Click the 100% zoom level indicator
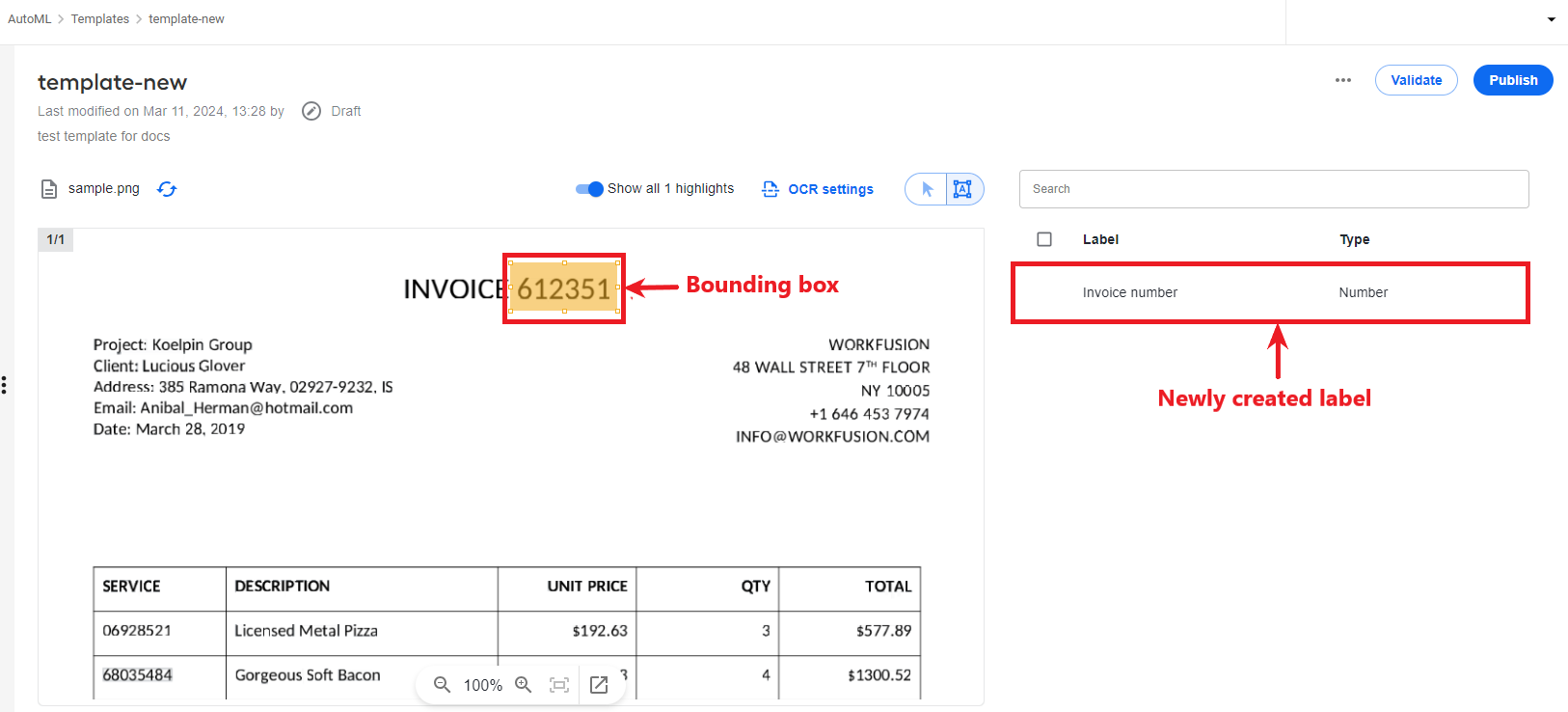 pyautogui.click(x=483, y=685)
